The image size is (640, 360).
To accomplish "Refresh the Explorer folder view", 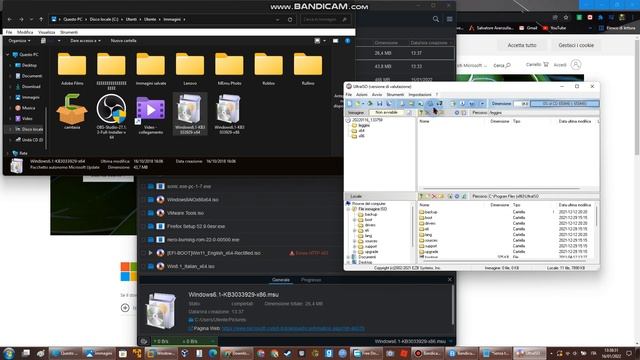I will (290, 19).
